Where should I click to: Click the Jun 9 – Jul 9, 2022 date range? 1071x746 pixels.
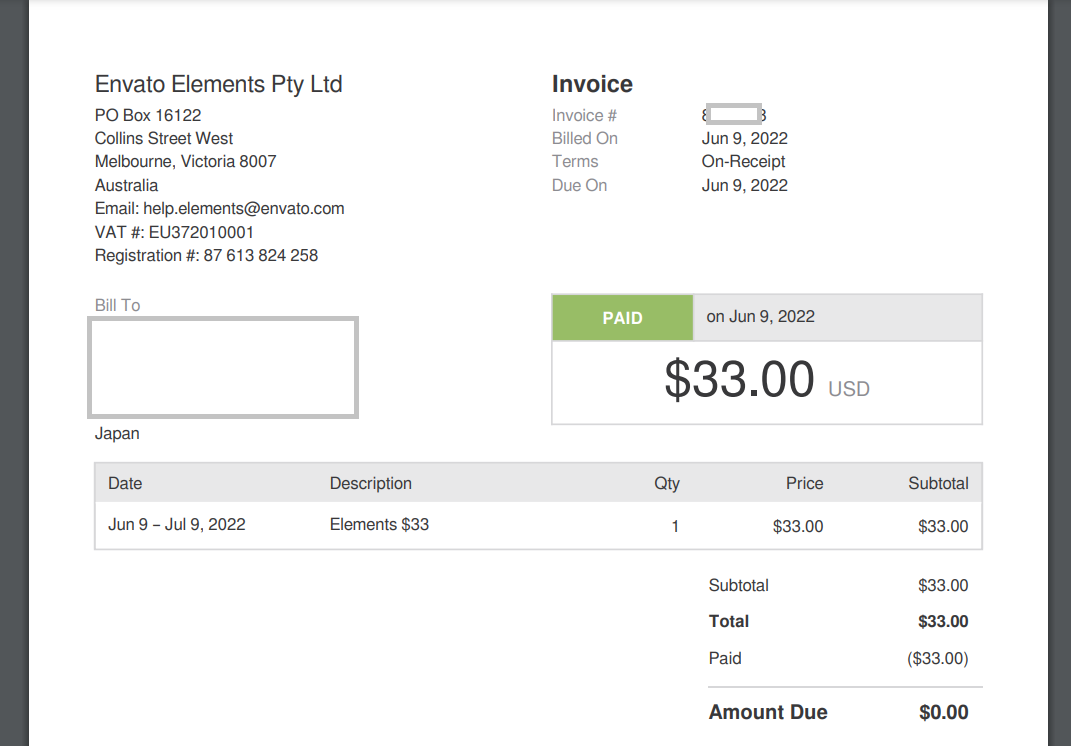point(176,525)
